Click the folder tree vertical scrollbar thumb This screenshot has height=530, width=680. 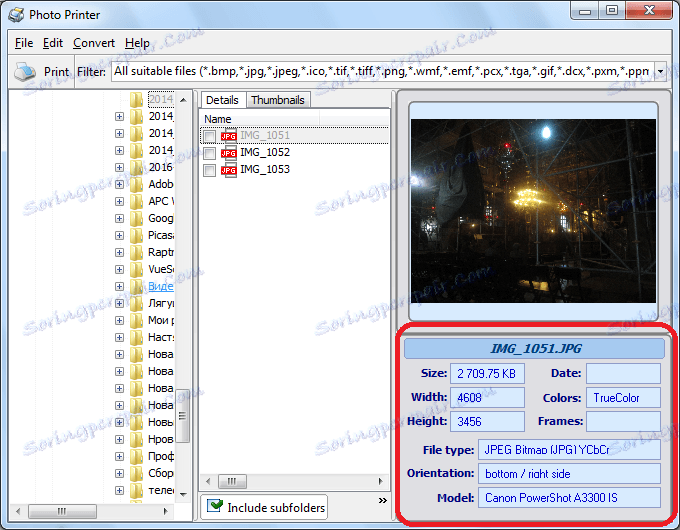(x=183, y=415)
